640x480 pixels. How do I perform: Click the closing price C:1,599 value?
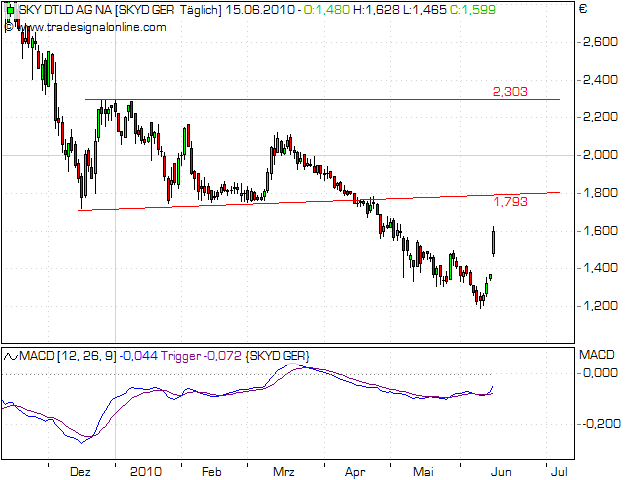(x=473, y=10)
